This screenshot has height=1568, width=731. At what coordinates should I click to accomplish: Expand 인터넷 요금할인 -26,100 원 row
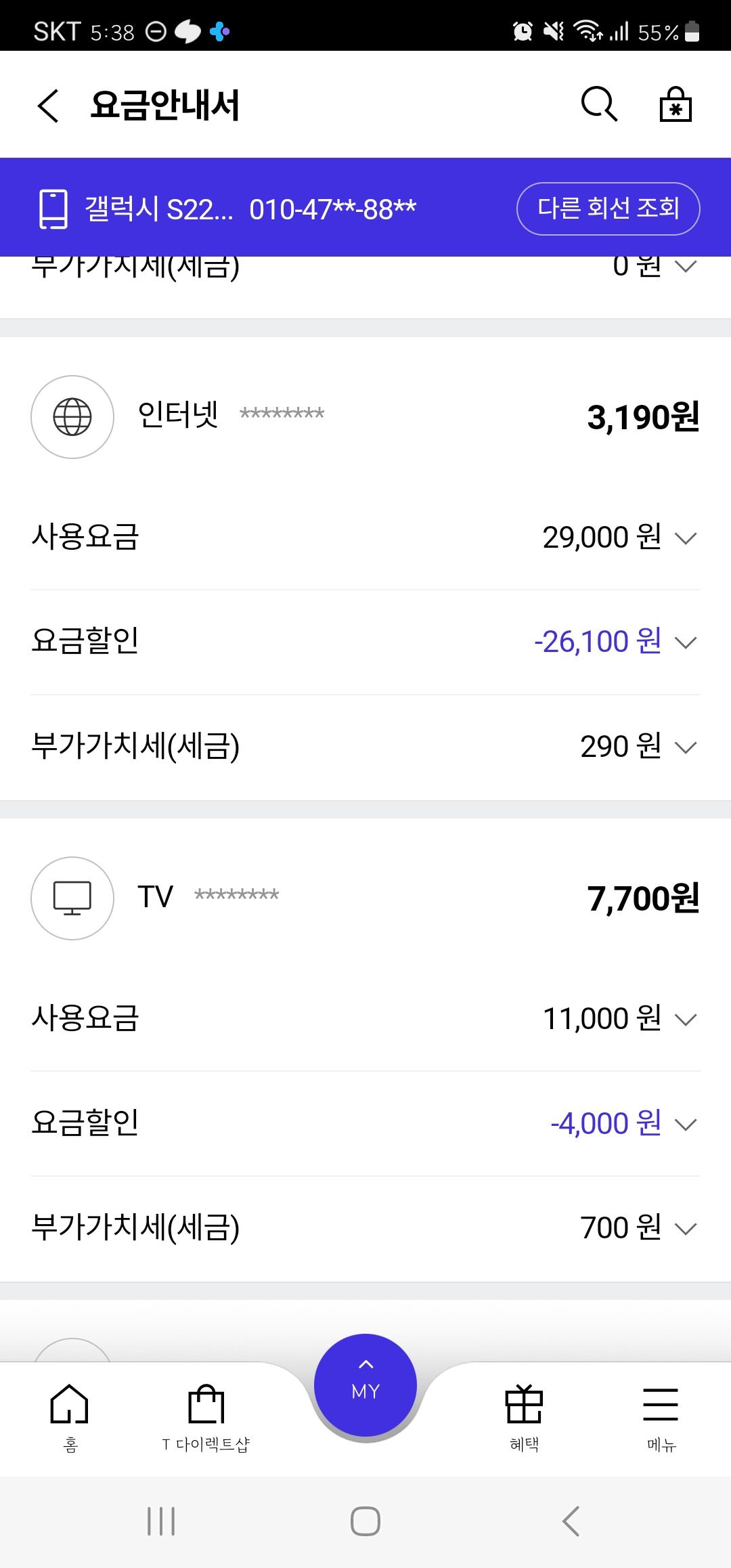pos(686,643)
